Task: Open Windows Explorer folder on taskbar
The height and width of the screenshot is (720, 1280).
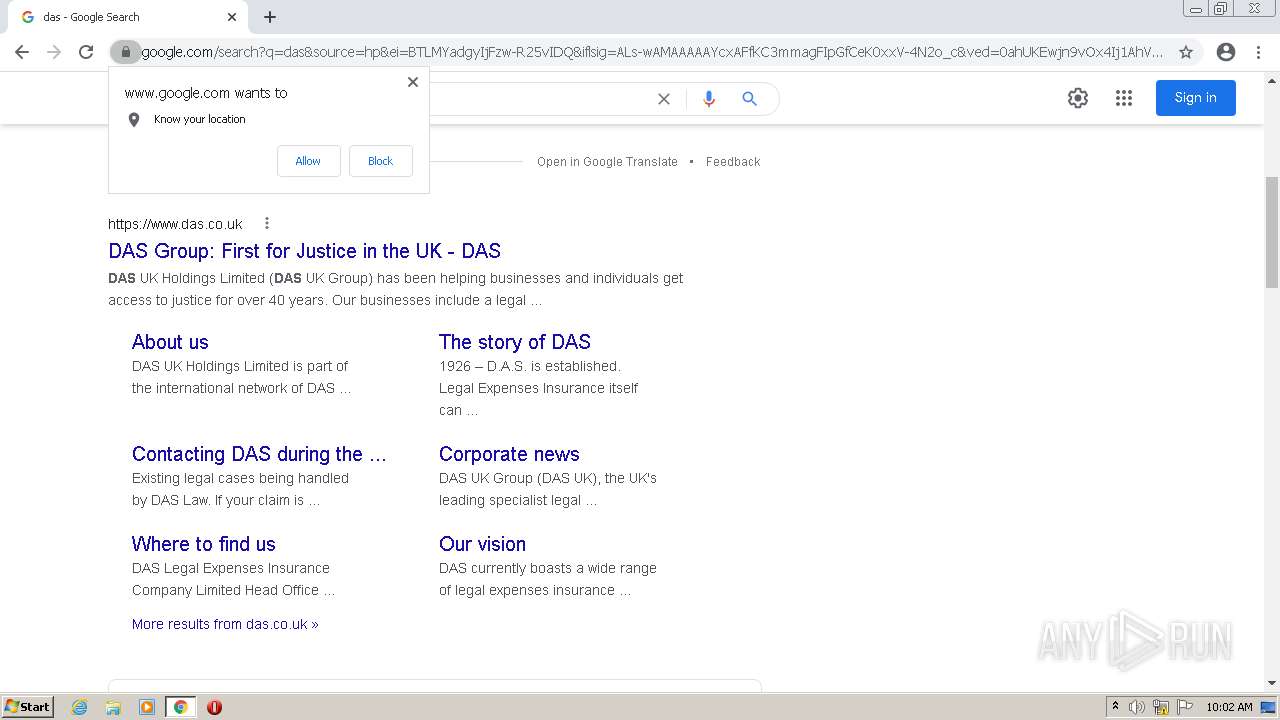Action: [113, 707]
